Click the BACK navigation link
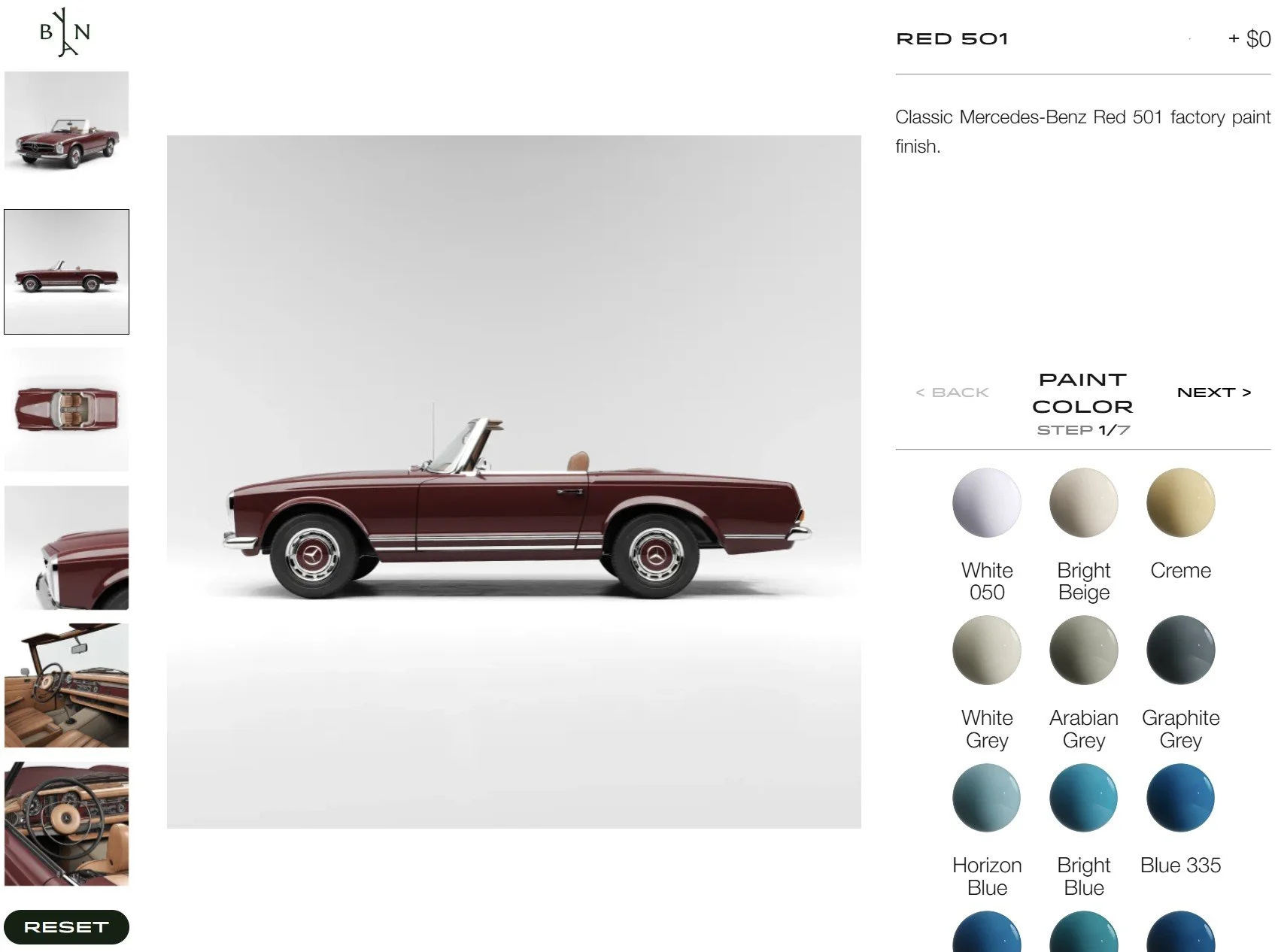The width and height of the screenshot is (1275, 952). tap(952, 393)
